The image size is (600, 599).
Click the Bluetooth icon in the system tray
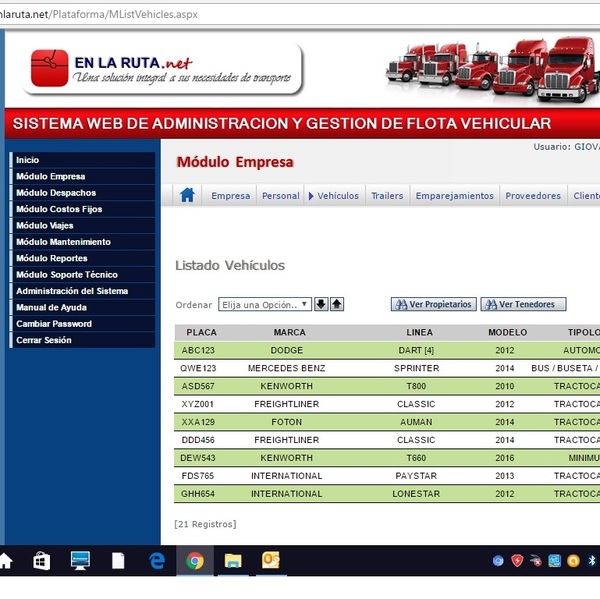click(x=591, y=561)
